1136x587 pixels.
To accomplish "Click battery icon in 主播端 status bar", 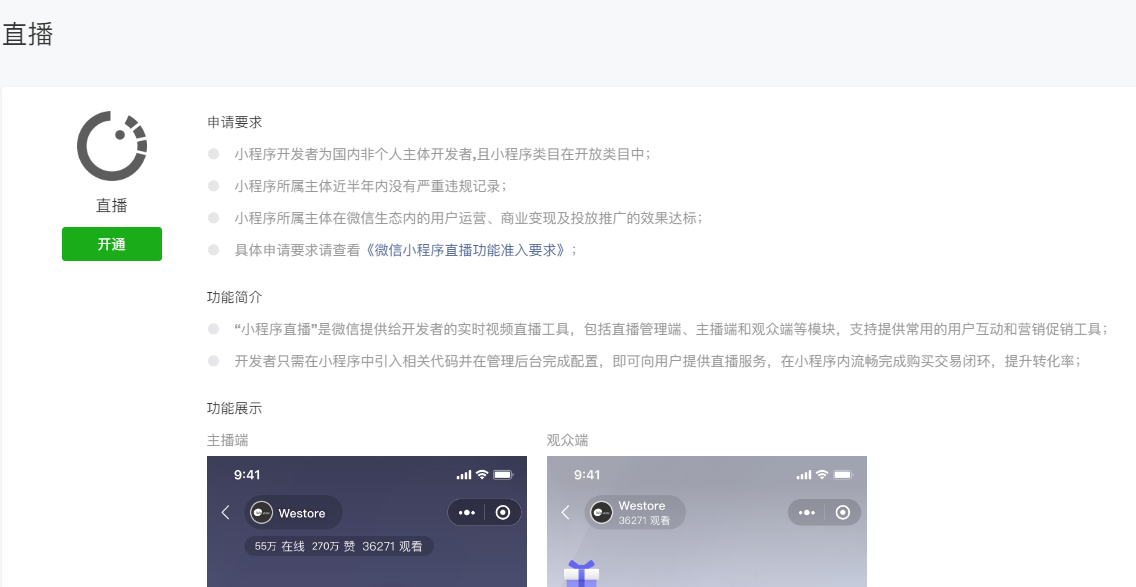I will (503, 475).
